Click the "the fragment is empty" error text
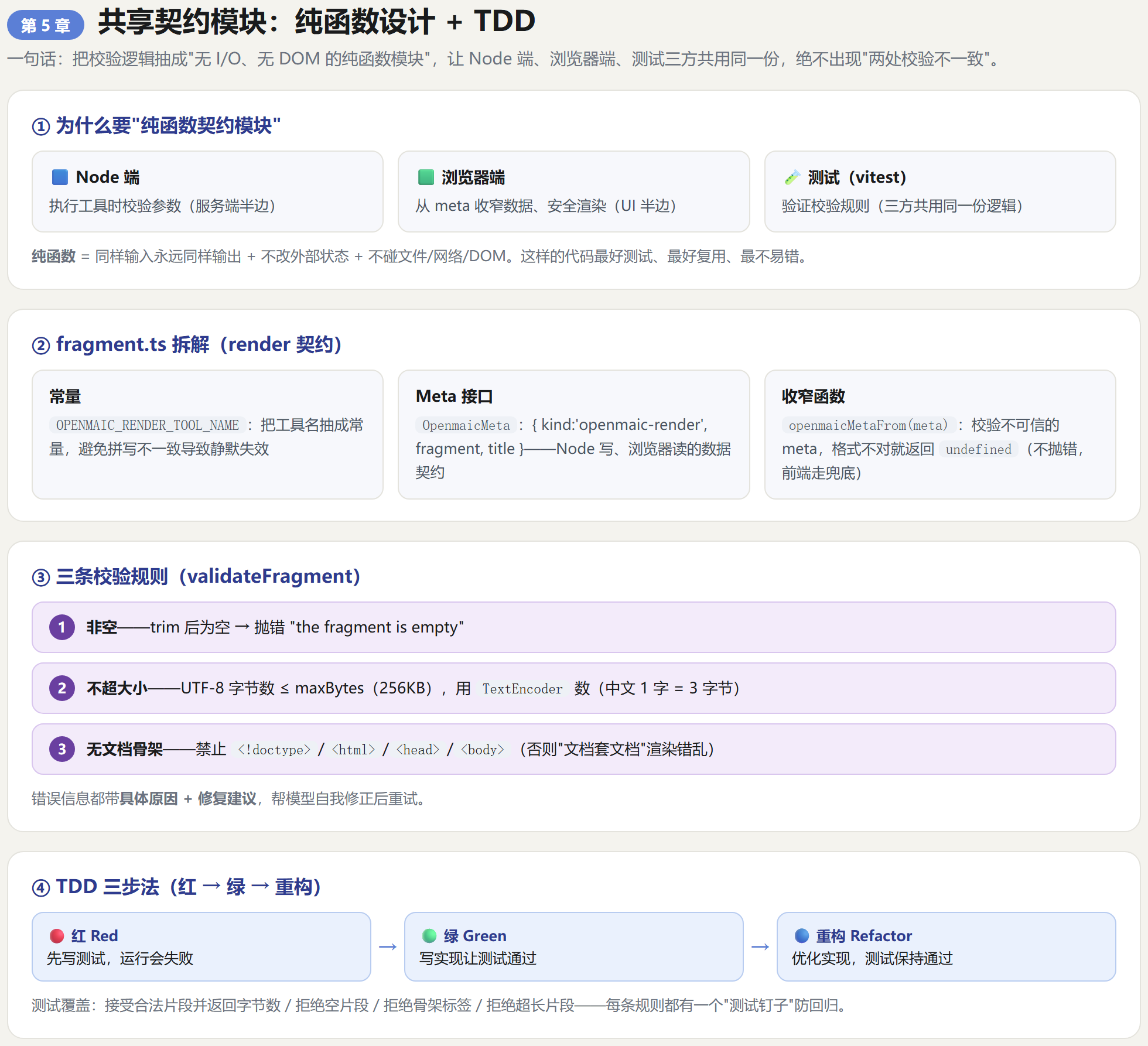This screenshot has width=1148, height=1046. (x=377, y=627)
